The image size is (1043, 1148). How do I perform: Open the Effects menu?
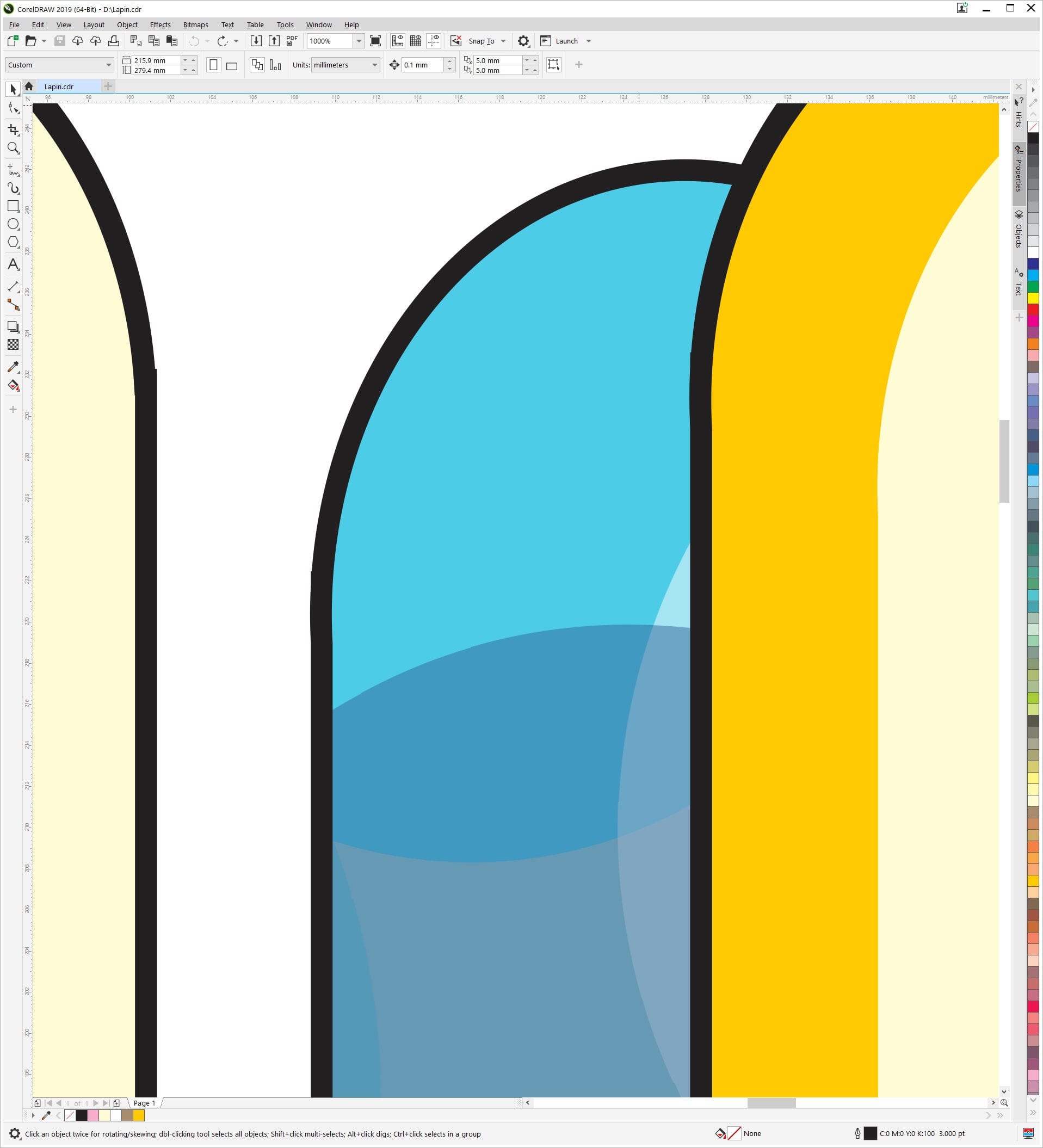click(x=160, y=24)
